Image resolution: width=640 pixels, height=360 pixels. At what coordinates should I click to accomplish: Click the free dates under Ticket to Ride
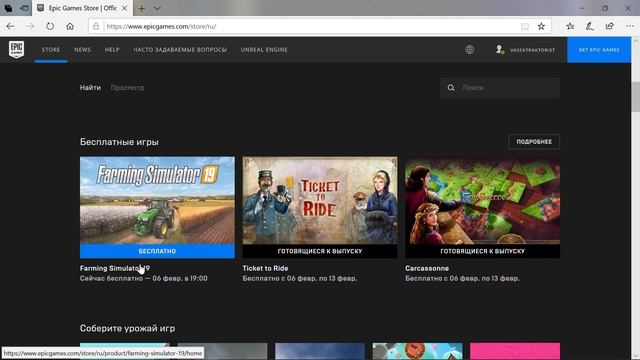coord(300,278)
